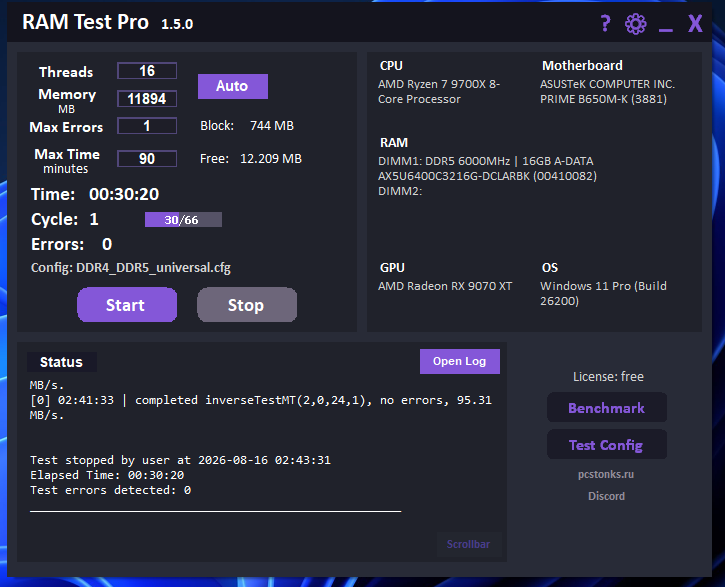Click the Errors: 0 counter
This screenshot has width=725, height=587.
coord(72,244)
